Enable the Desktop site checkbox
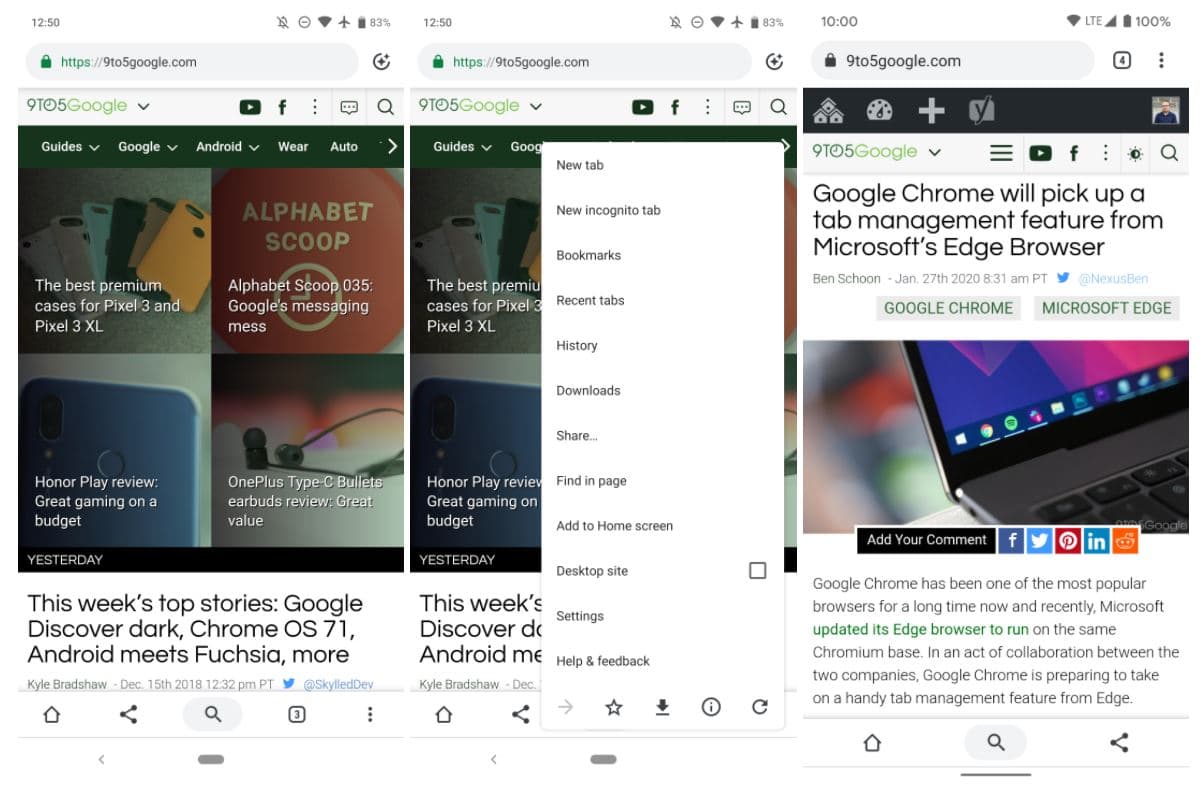The width and height of the screenshot is (1202, 790). [x=757, y=571]
